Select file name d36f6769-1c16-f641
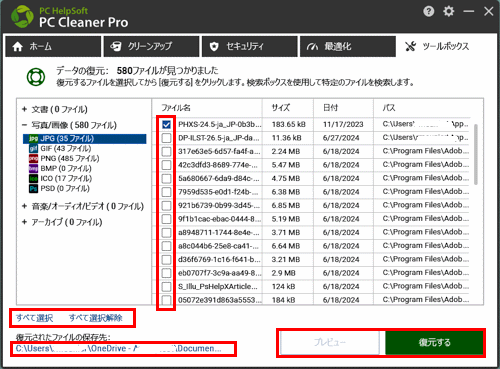500x369 pixels. coord(219,260)
